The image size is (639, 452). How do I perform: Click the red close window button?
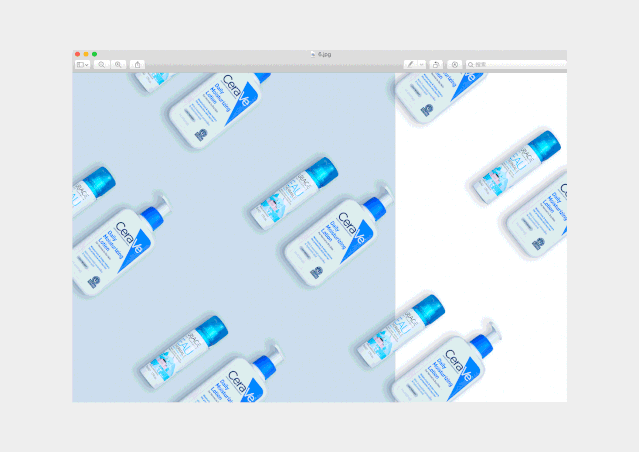(77, 54)
